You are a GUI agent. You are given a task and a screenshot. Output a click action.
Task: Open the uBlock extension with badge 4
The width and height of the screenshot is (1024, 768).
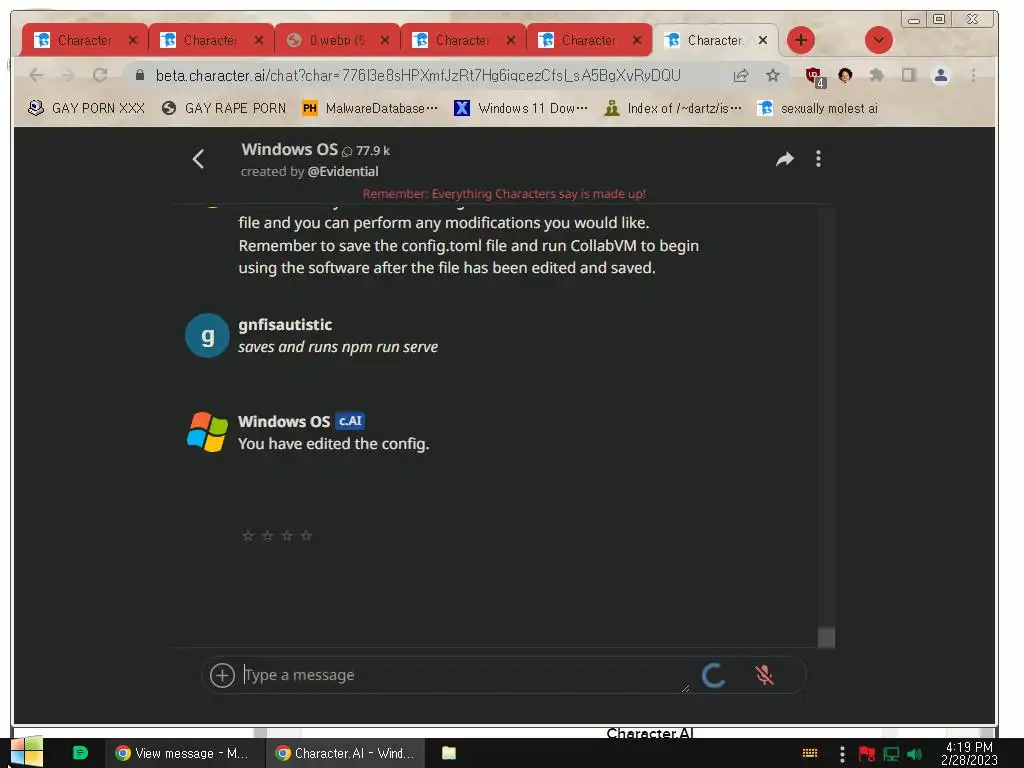814,77
